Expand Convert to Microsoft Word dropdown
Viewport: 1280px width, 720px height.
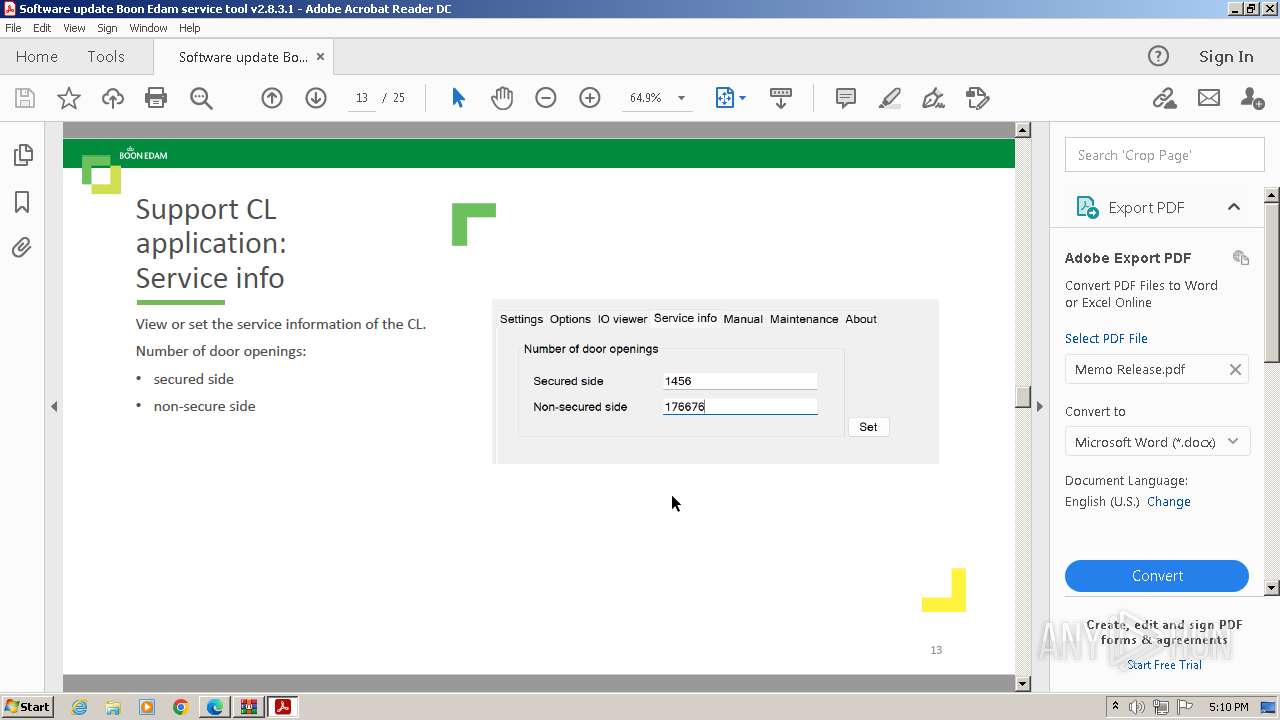[1233, 442]
